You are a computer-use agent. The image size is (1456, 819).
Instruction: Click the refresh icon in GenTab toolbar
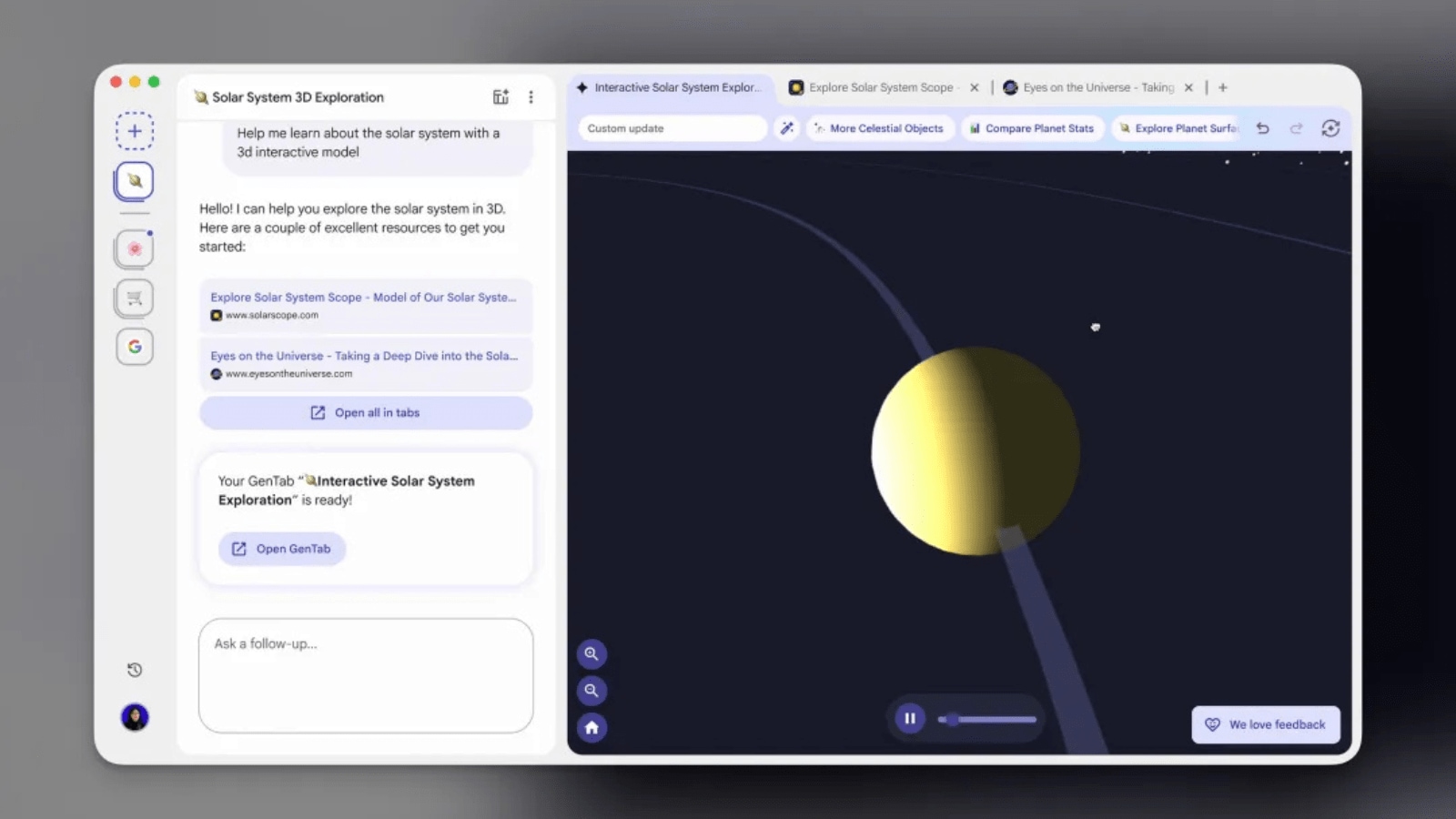[x=1330, y=128]
